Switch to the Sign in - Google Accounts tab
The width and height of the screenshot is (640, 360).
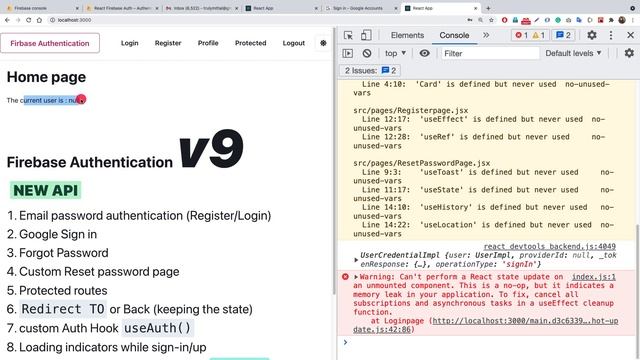pyautogui.click(x=361, y=8)
